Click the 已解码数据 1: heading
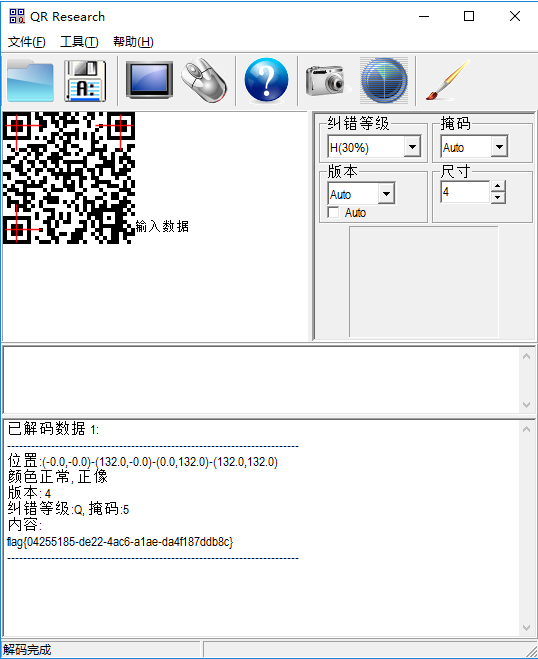538x659 pixels. click(x=53, y=429)
